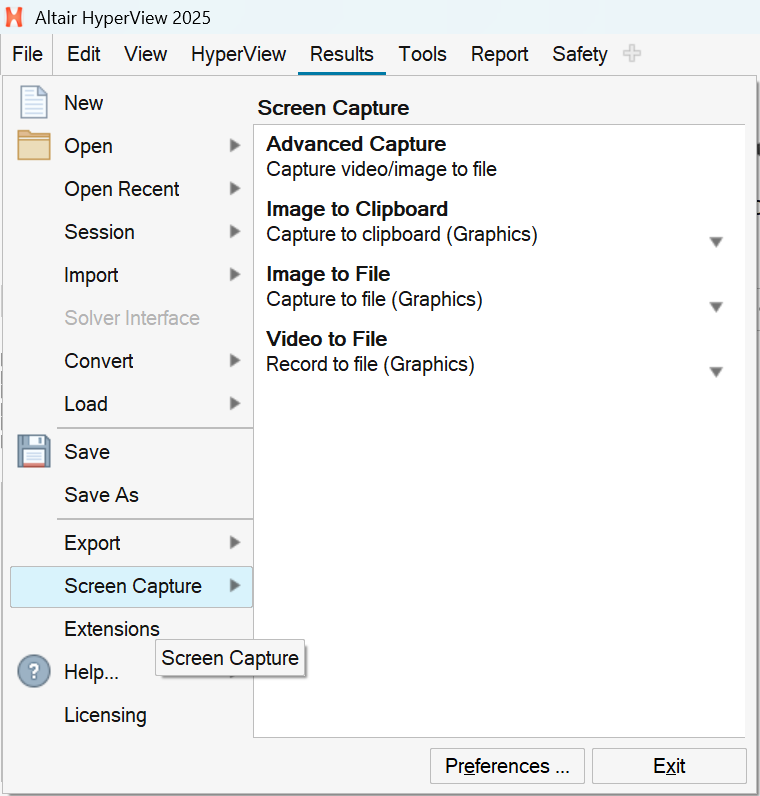Open the Licensing menu entry
760x796 pixels.
click(105, 715)
